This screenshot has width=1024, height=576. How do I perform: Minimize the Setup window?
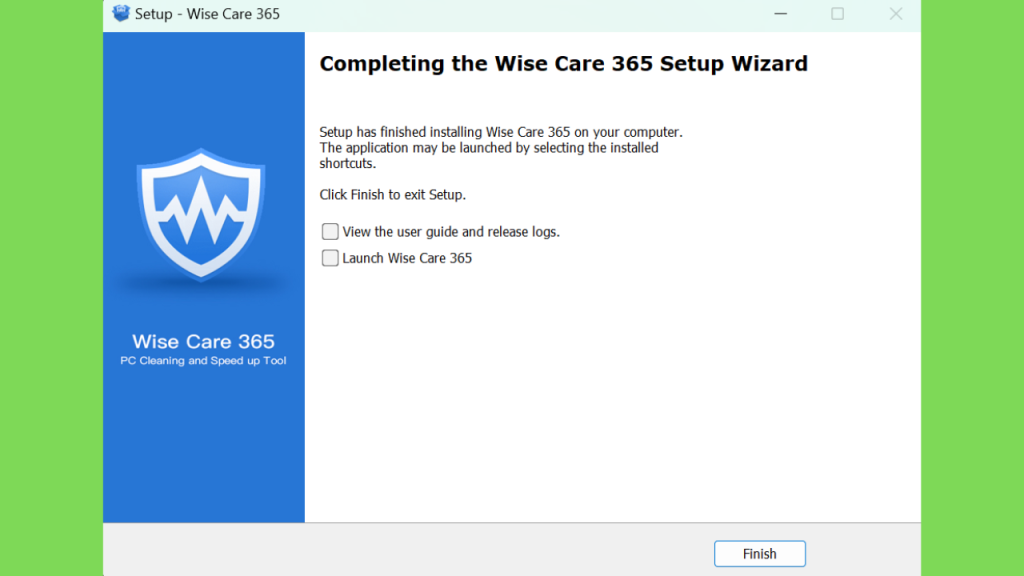point(779,14)
